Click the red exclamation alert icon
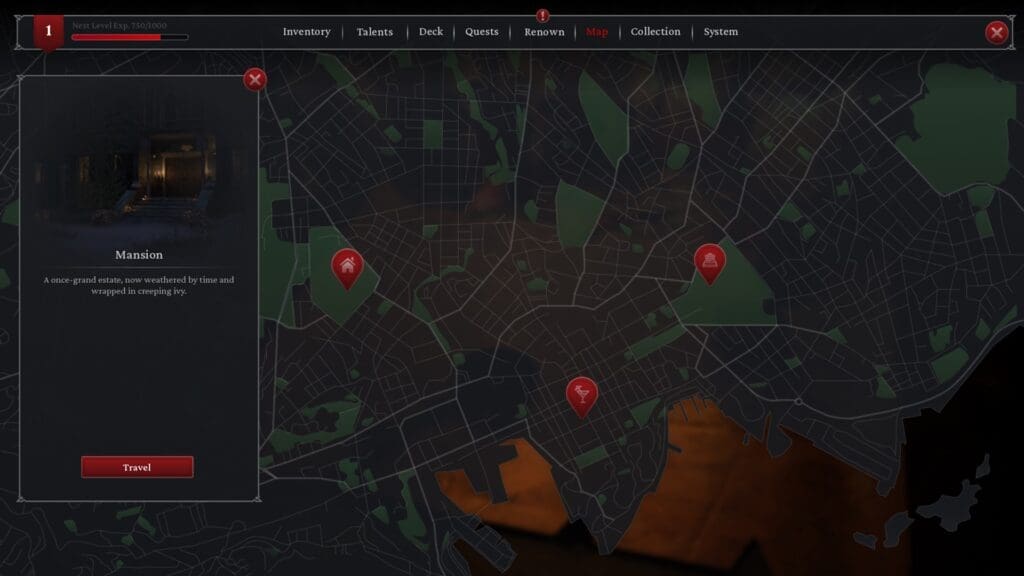This screenshot has width=1024, height=576. click(x=543, y=15)
